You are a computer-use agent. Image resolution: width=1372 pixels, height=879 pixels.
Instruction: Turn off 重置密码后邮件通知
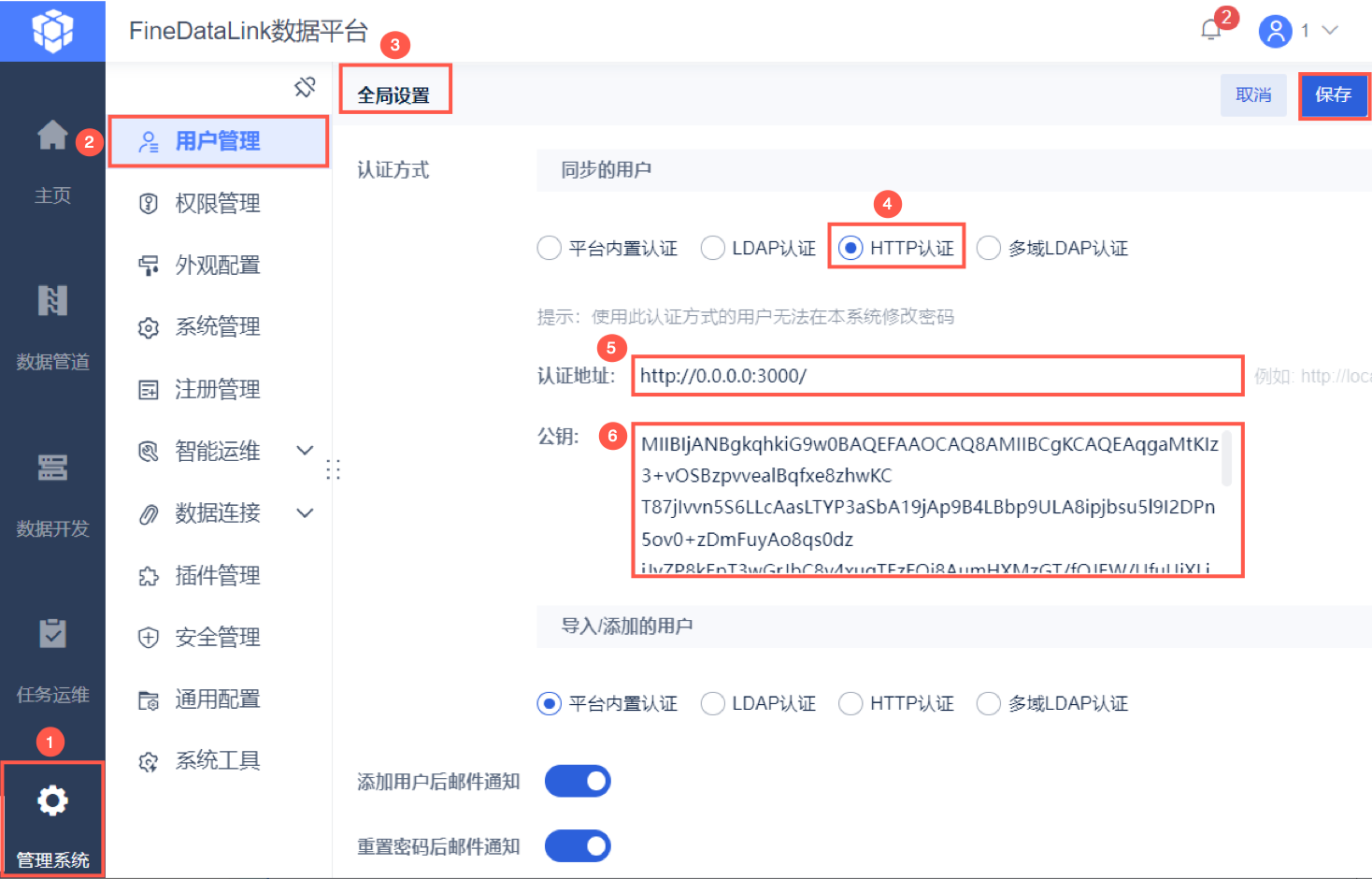[578, 845]
